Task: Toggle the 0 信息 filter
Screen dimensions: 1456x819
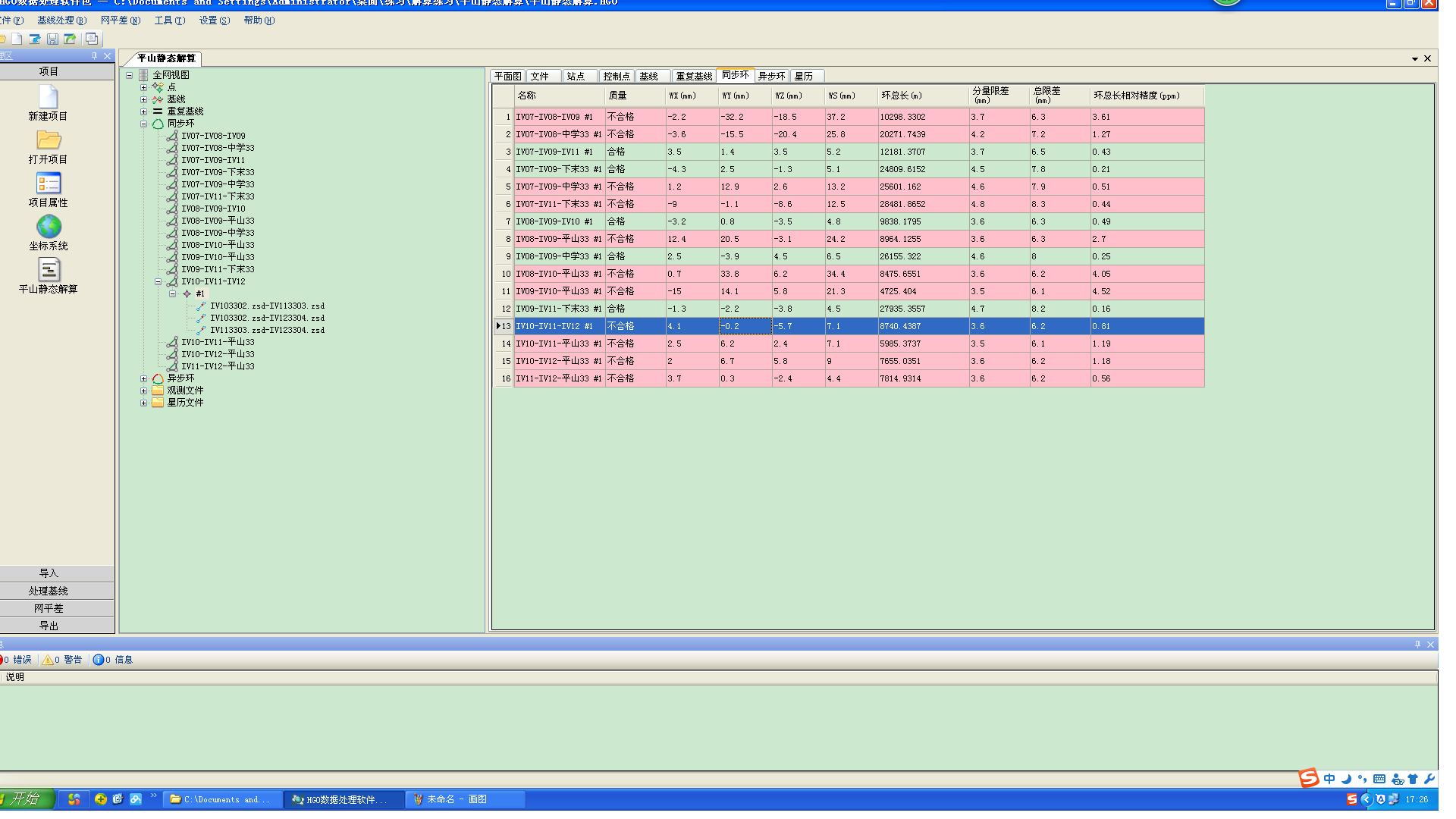Action: tap(113, 660)
